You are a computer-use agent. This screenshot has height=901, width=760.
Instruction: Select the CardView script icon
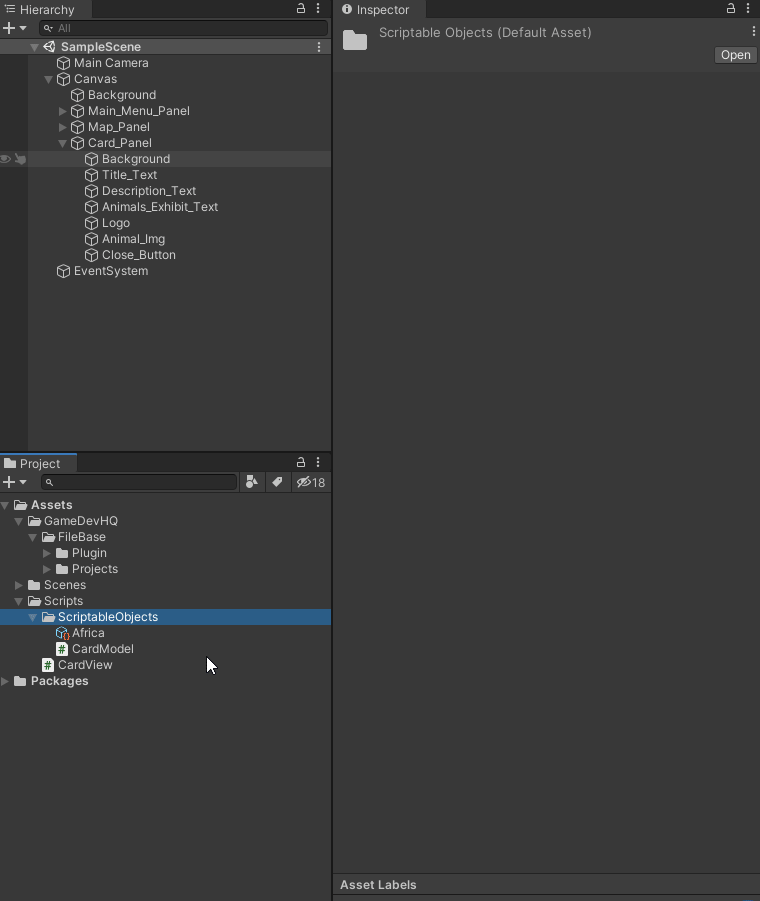pos(48,665)
